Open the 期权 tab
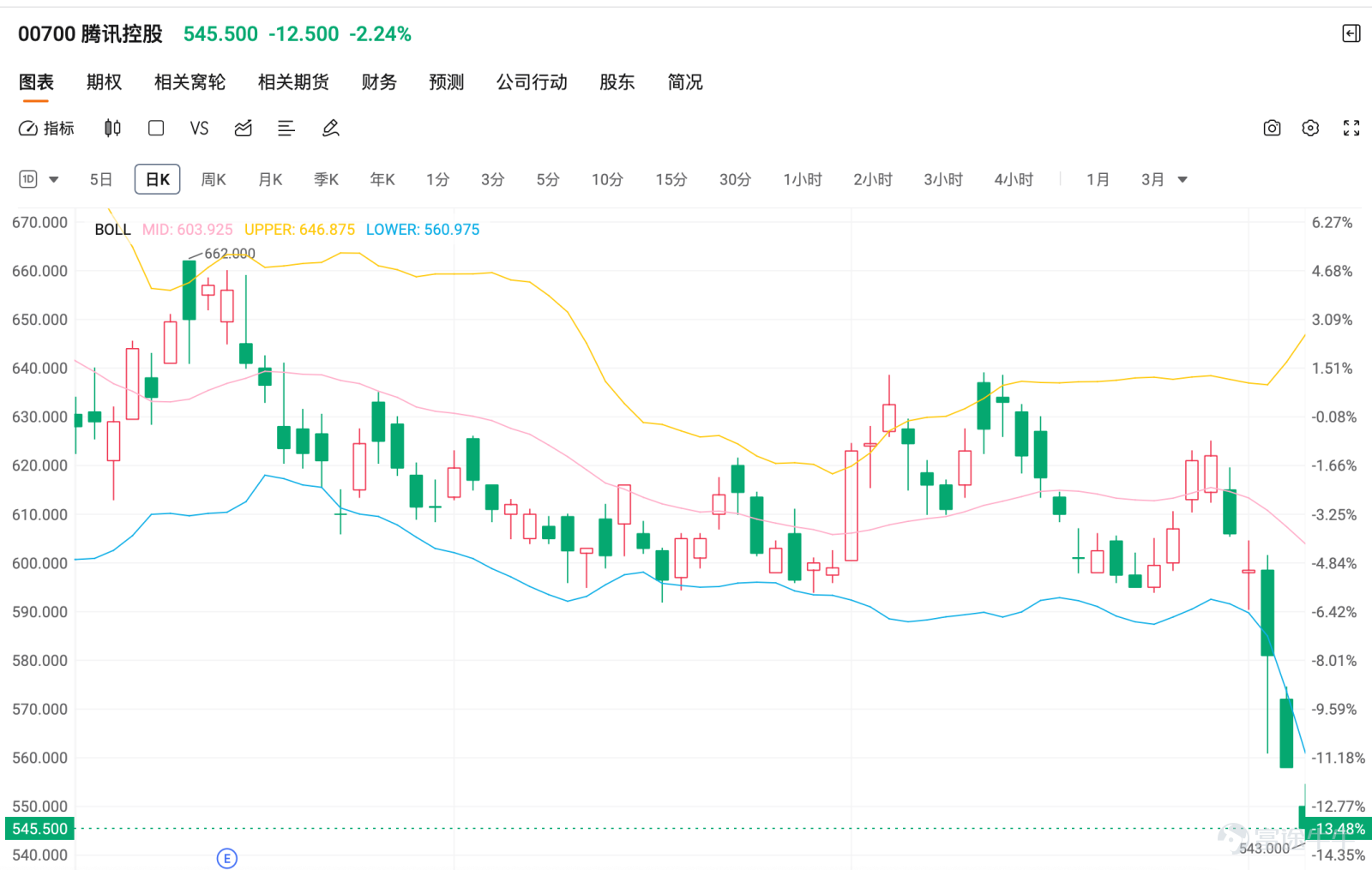 [x=104, y=82]
